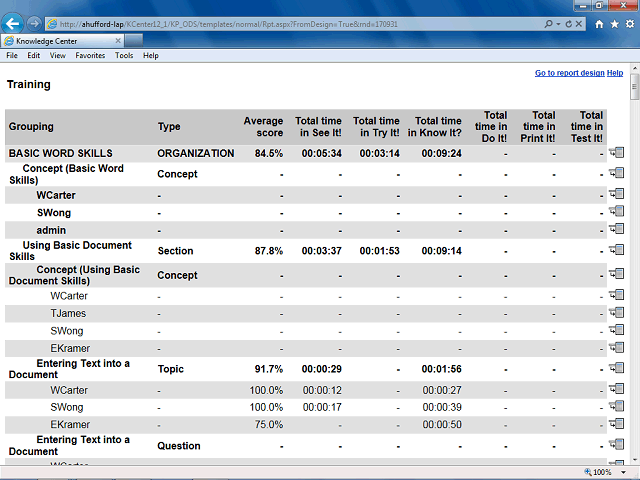640x480 pixels.
Task: Click the Topic type cell
Action: [x=171, y=369]
